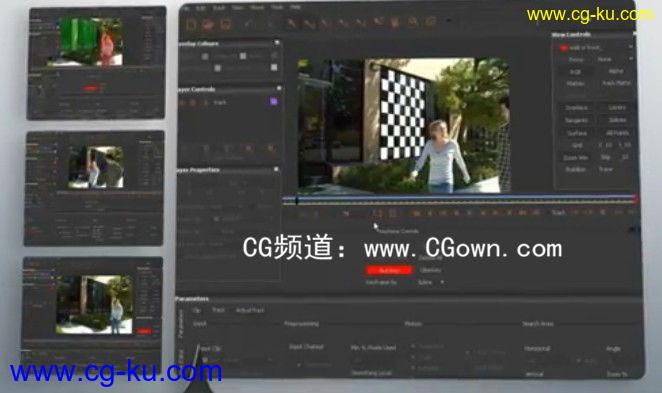Click the Grid button in View Controls
Screen dimensions: 662x393
tap(577, 145)
